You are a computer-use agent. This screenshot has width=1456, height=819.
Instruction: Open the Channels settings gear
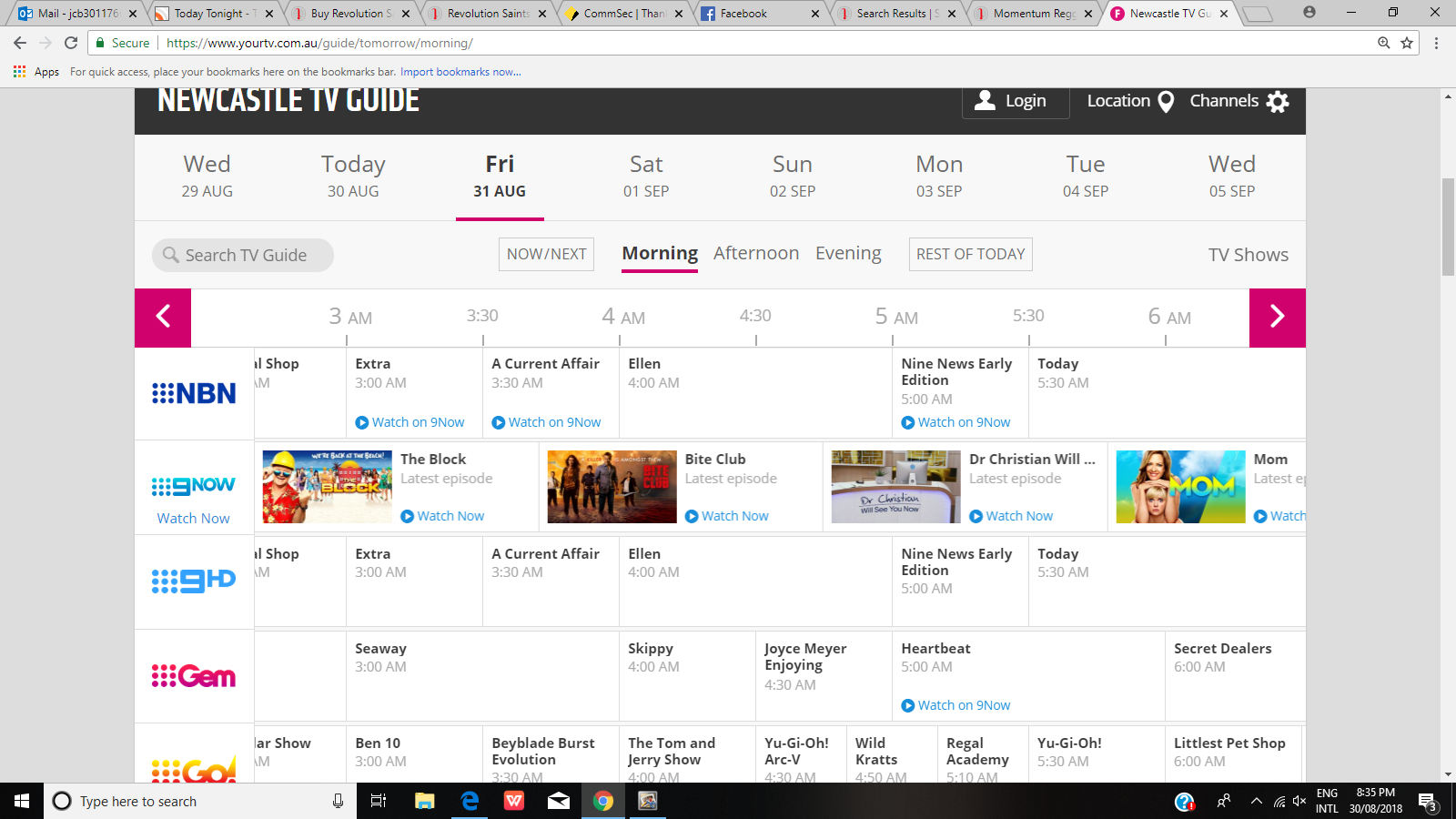(1278, 102)
